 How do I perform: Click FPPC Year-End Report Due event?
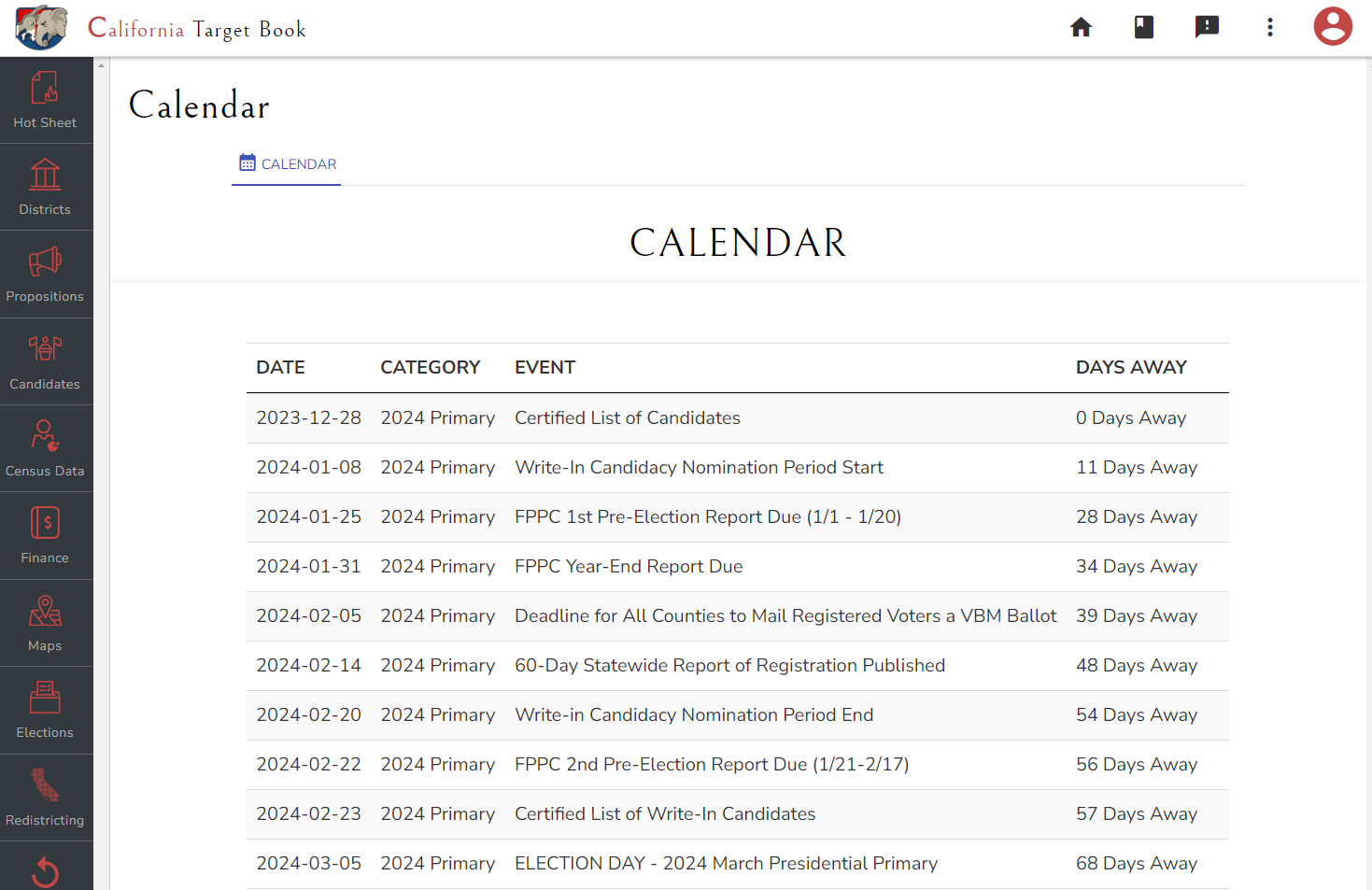click(629, 567)
